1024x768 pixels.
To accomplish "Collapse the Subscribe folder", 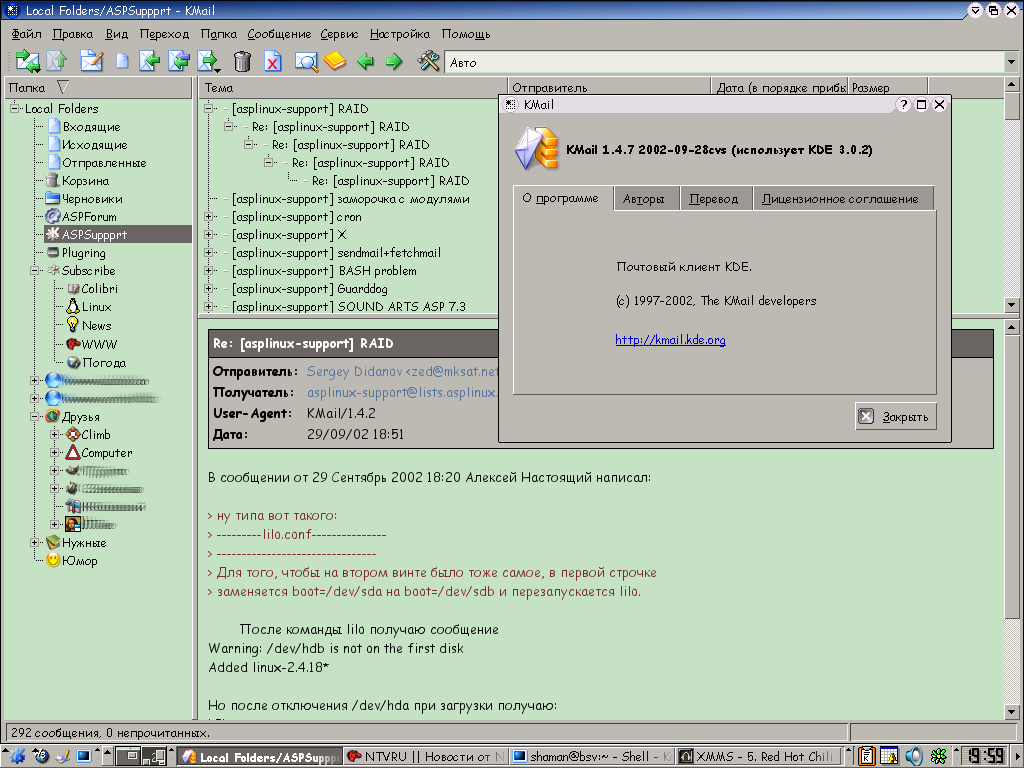I will coord(35,270).
